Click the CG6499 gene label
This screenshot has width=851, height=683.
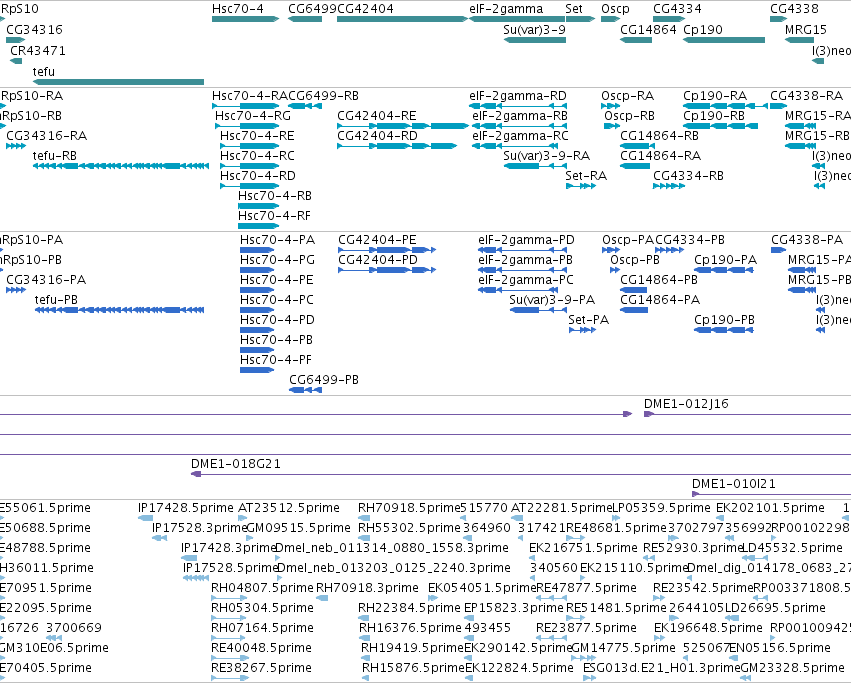[x=313, y=9]
